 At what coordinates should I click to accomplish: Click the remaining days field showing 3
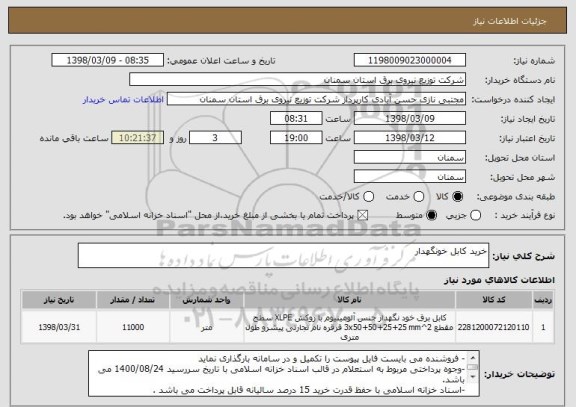pos(215,138)
